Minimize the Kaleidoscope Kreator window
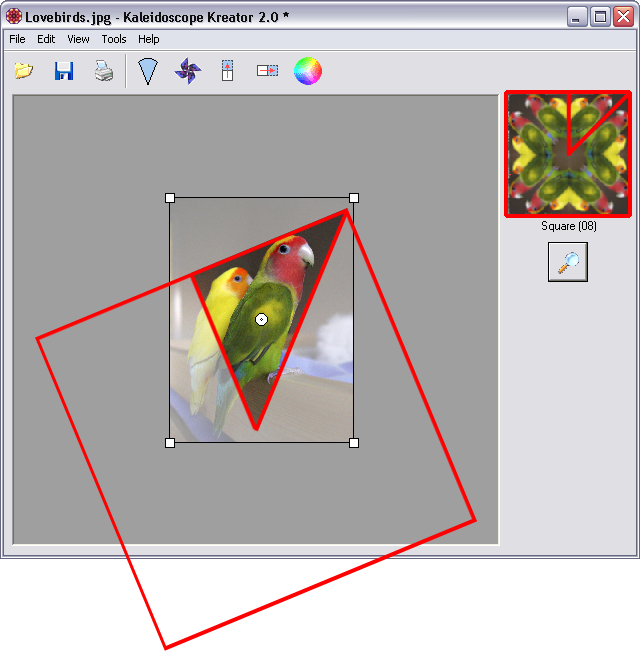This screenshot has height=652, width=640. click(577, 17)
